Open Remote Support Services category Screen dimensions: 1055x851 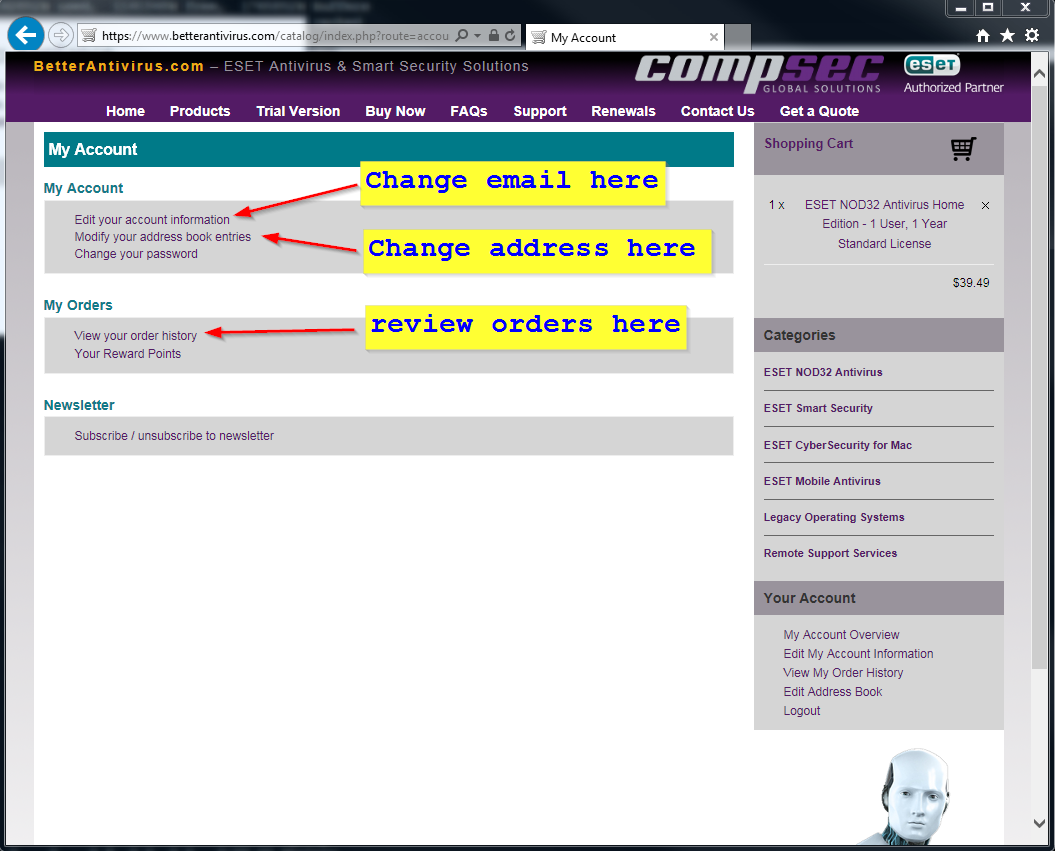point(830,553)
